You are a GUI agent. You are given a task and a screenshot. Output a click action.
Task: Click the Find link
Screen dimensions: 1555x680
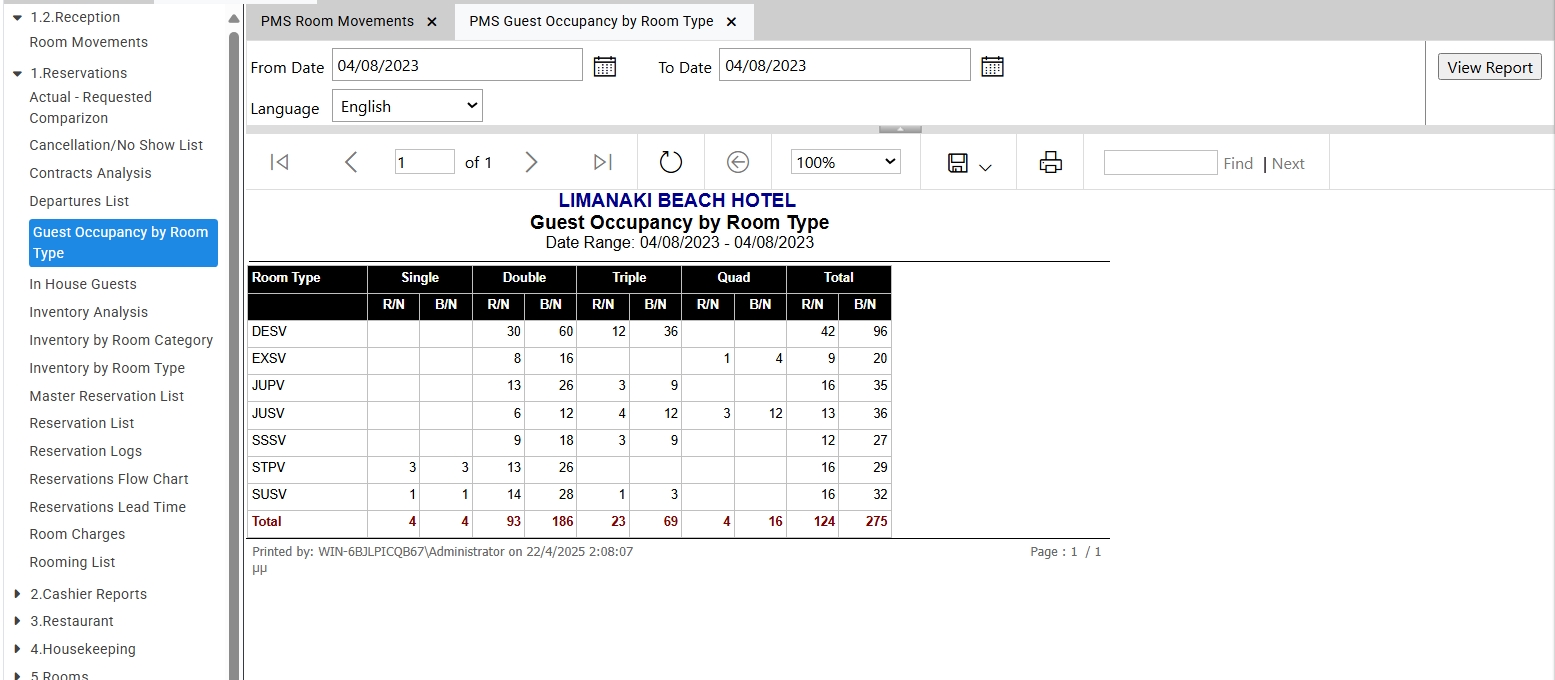click(1238, 163)
